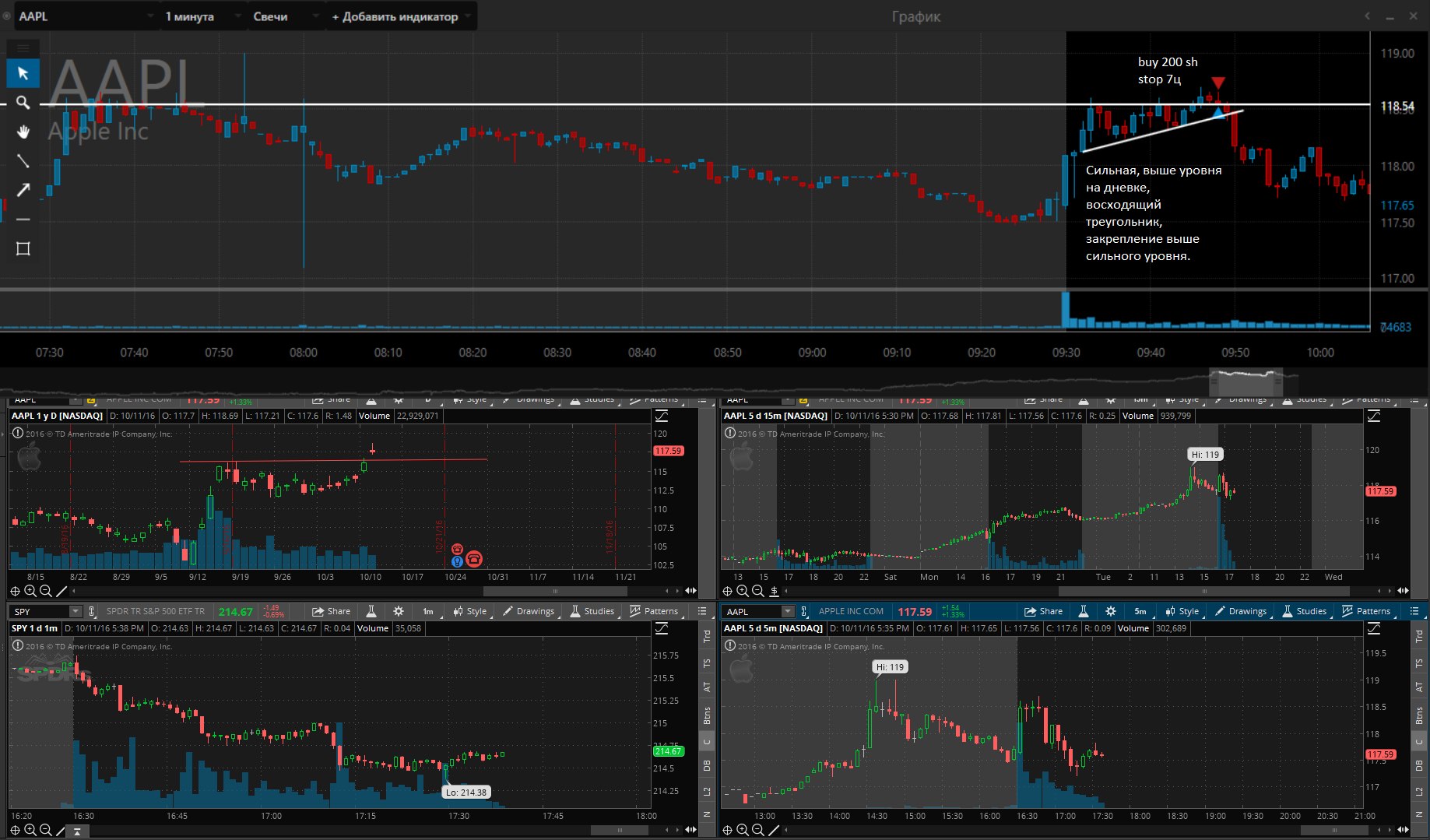Image resolution: width=1430 pixels, height=840 pixels.
Task: Toggle DB sidebar tab in SPY chart
Action: pyautogui.click(x=707, y=766)
